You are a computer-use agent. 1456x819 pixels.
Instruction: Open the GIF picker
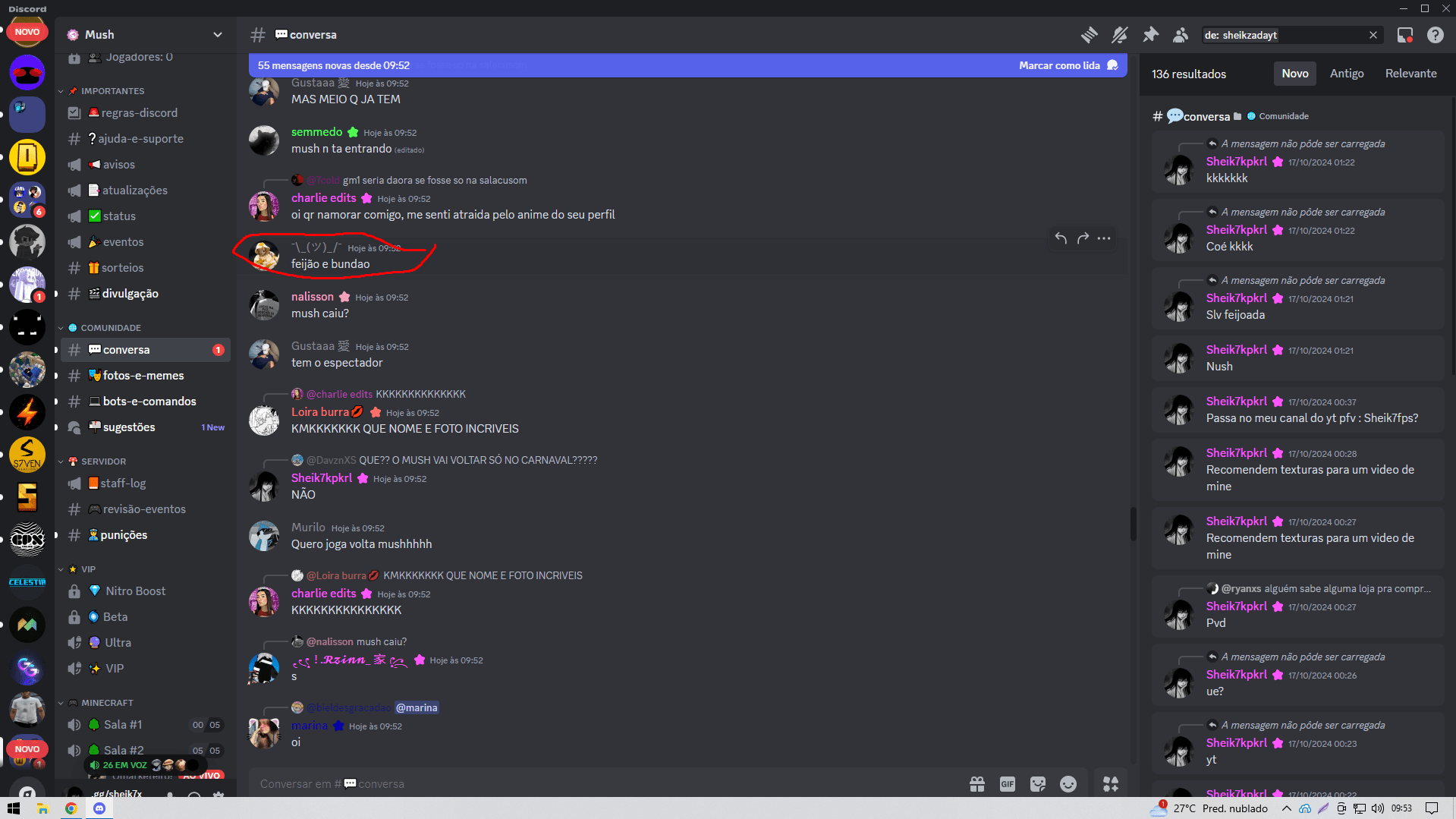tap(1008, 784)
